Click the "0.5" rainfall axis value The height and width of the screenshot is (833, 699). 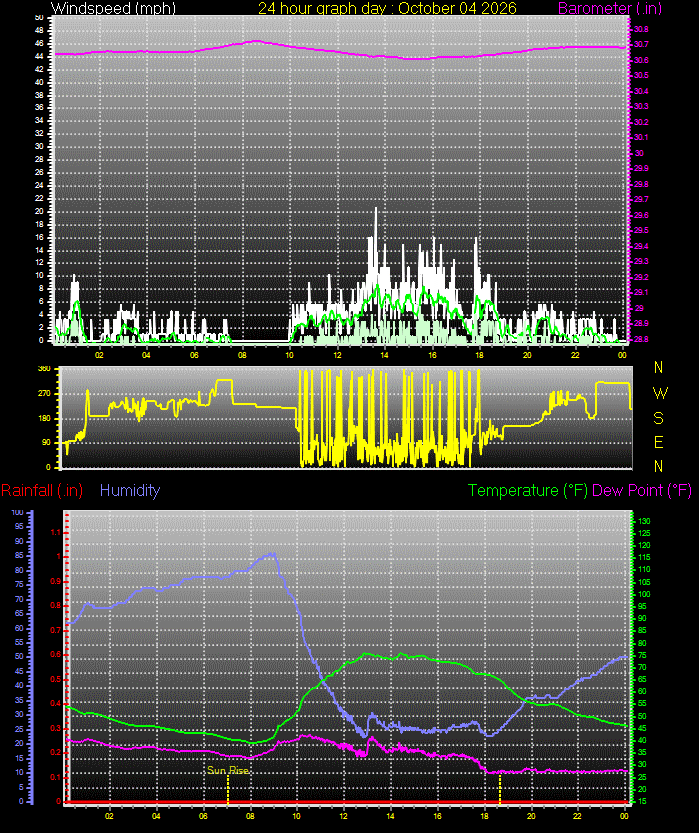(55, 679)
